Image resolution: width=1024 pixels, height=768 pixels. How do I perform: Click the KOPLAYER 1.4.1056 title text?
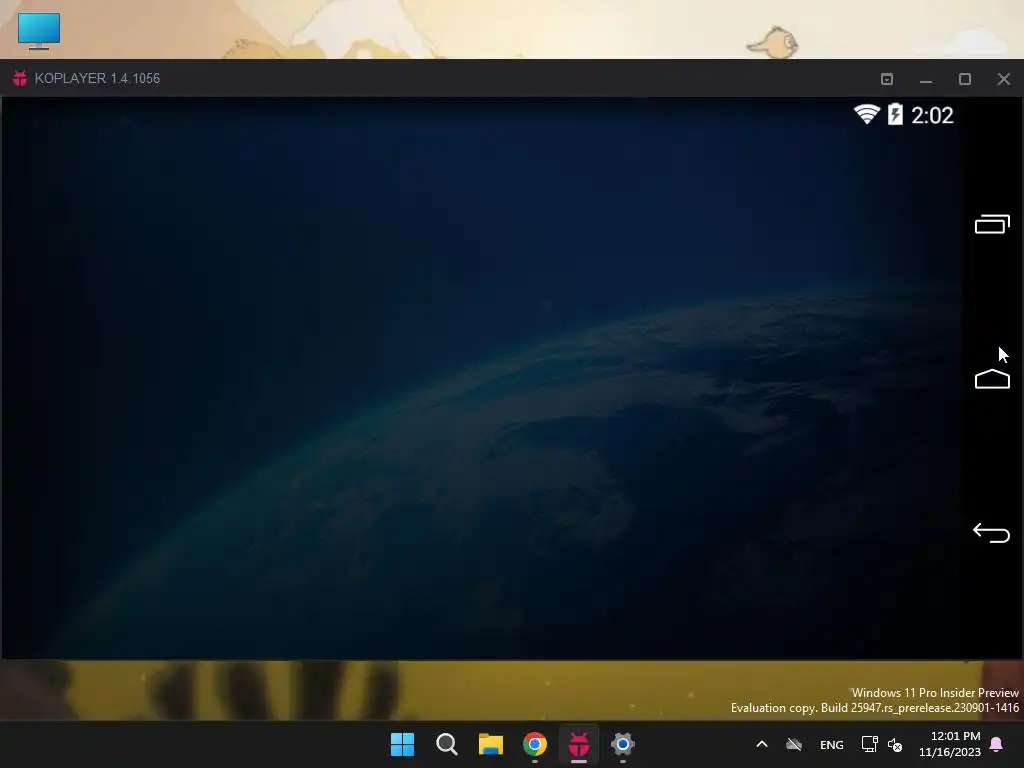point(97,78)
